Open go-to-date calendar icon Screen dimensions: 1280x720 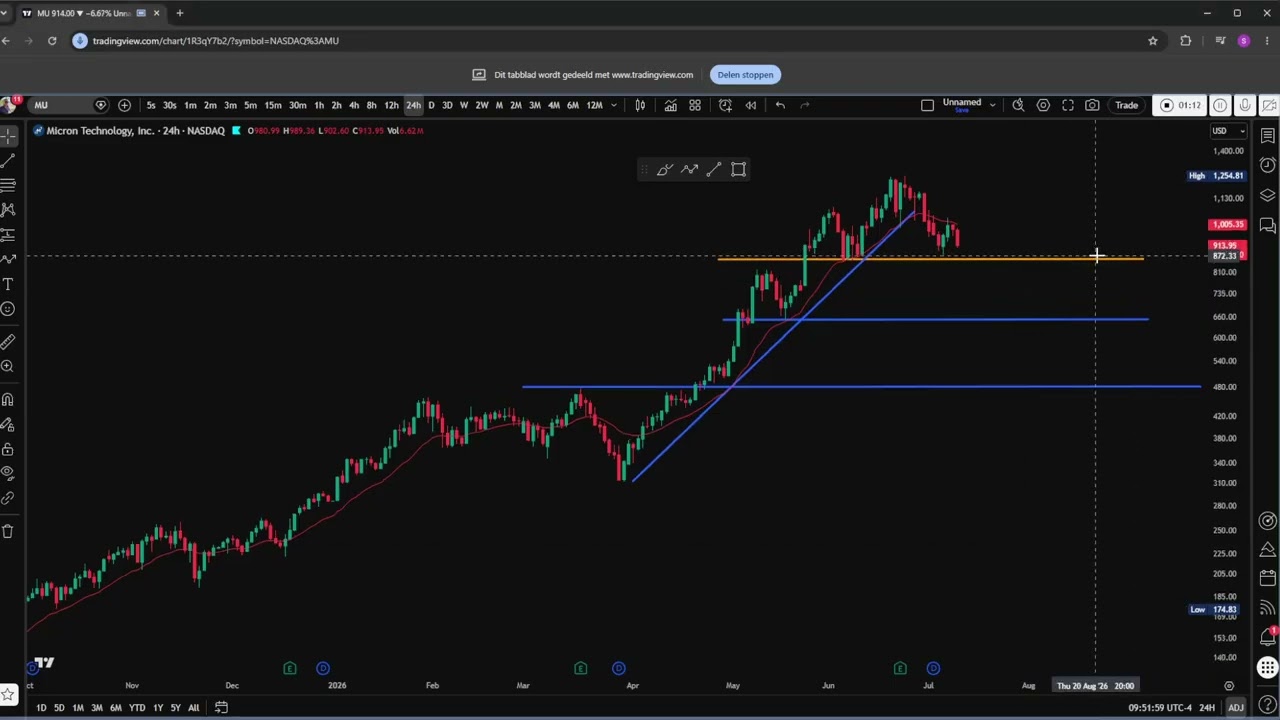click(221, 708)
